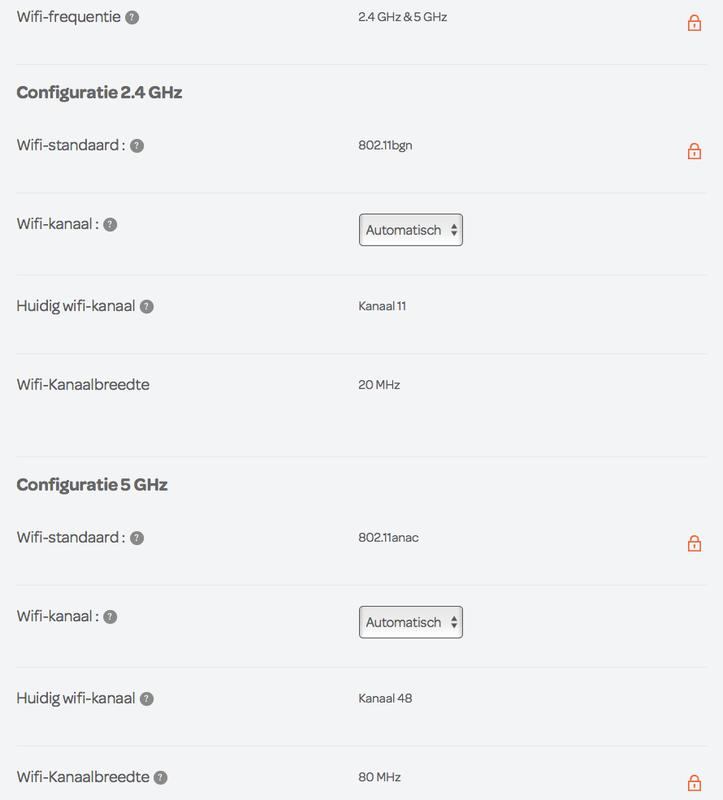723x800 pixels.
Task: Click the lock icon on Wifi-frequentie row
Action: pyautogui.click(x=694, y=23)
